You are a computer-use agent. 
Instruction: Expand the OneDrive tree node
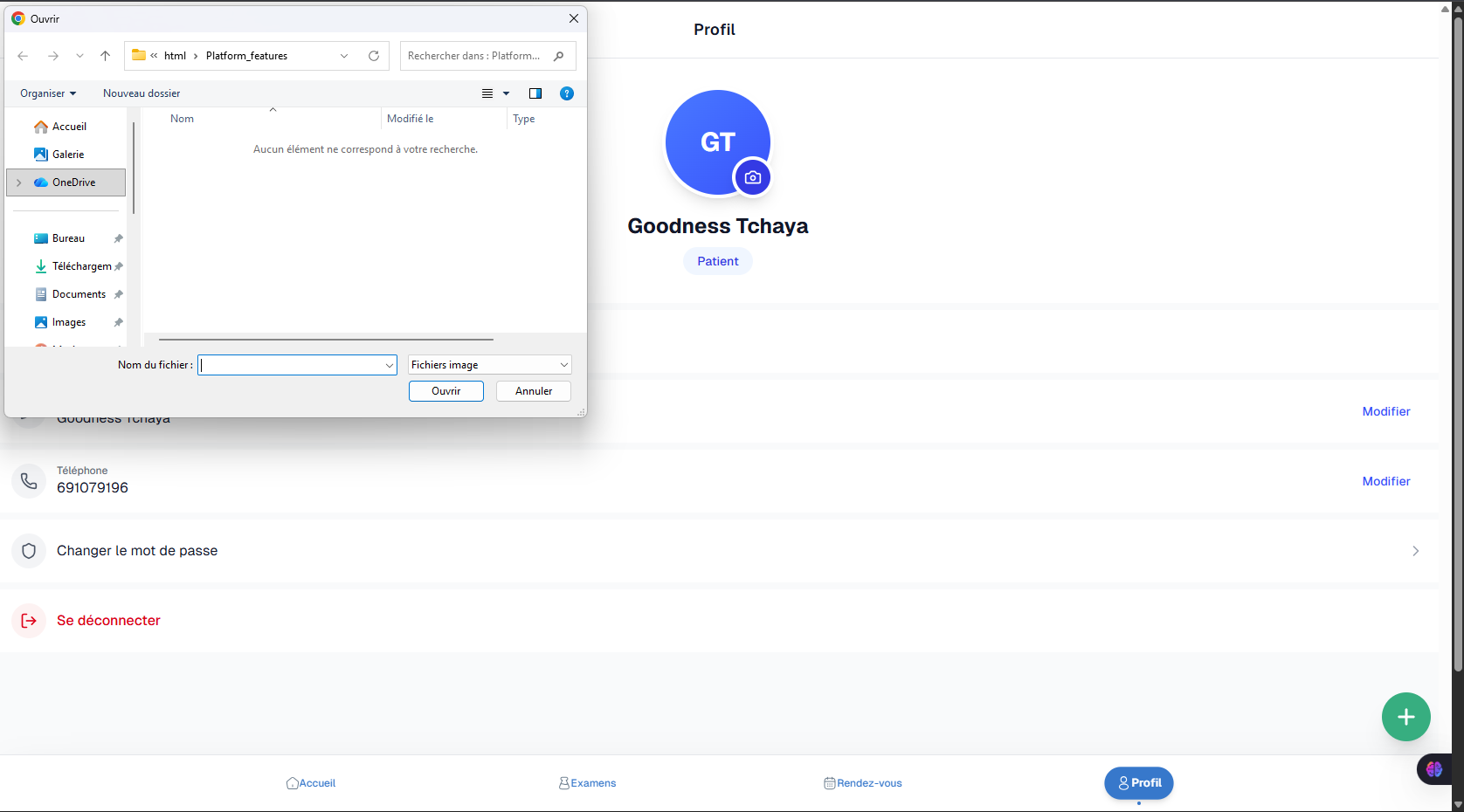(x=19, y=182)
